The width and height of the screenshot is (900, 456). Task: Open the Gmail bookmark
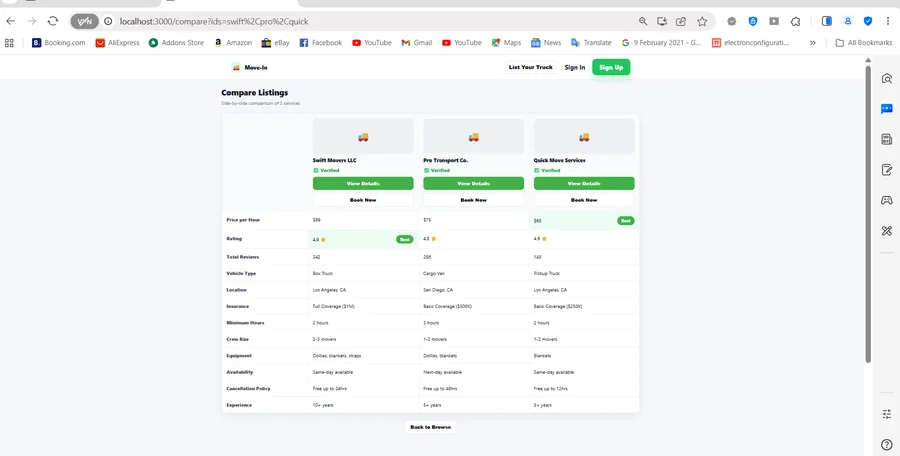(x=417, y=42)
